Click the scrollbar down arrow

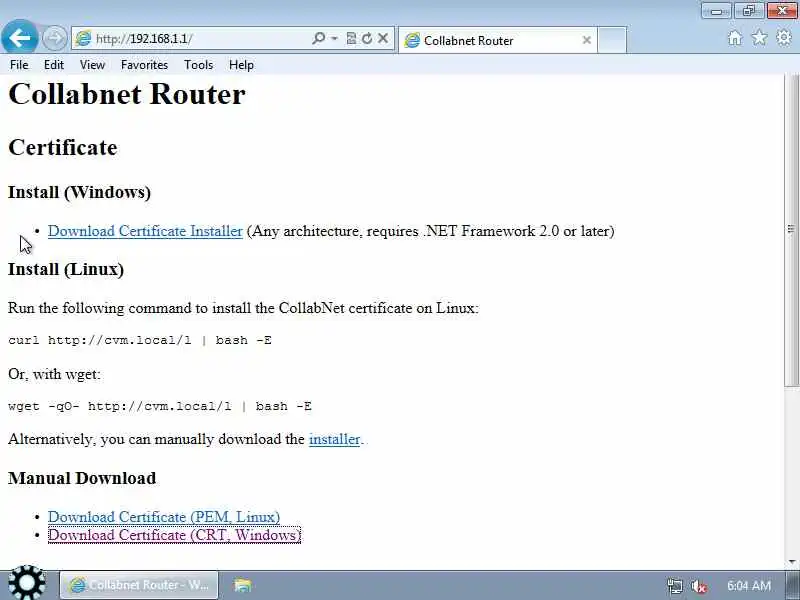(792, 562)
